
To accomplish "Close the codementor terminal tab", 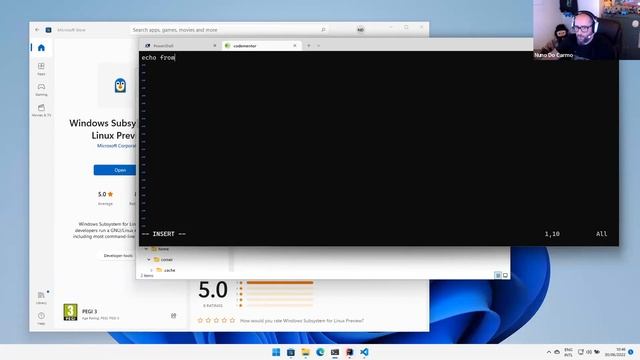I will point(295,46).
